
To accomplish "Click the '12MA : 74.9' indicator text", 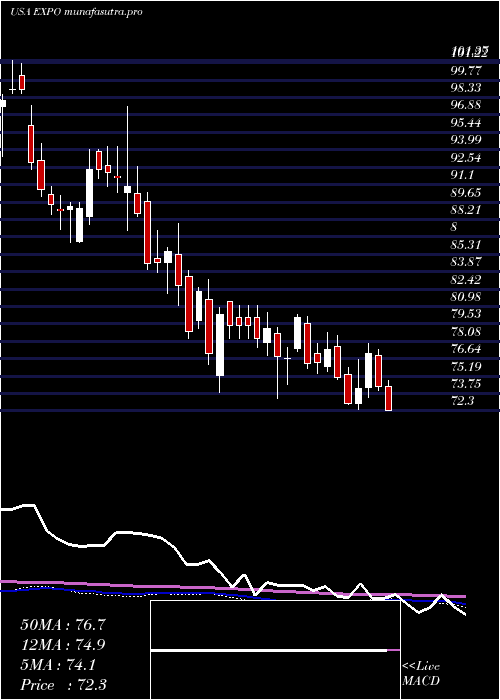I will coord(64,645).
